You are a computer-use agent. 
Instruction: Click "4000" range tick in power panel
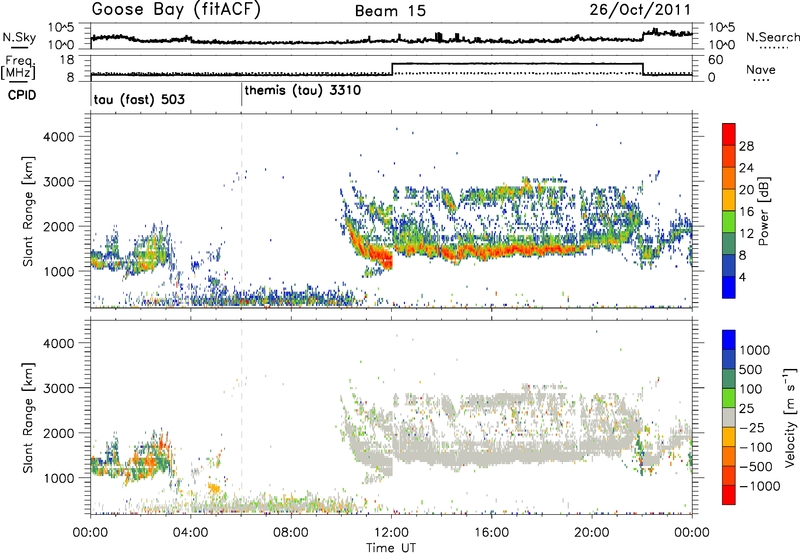(59, 137)
